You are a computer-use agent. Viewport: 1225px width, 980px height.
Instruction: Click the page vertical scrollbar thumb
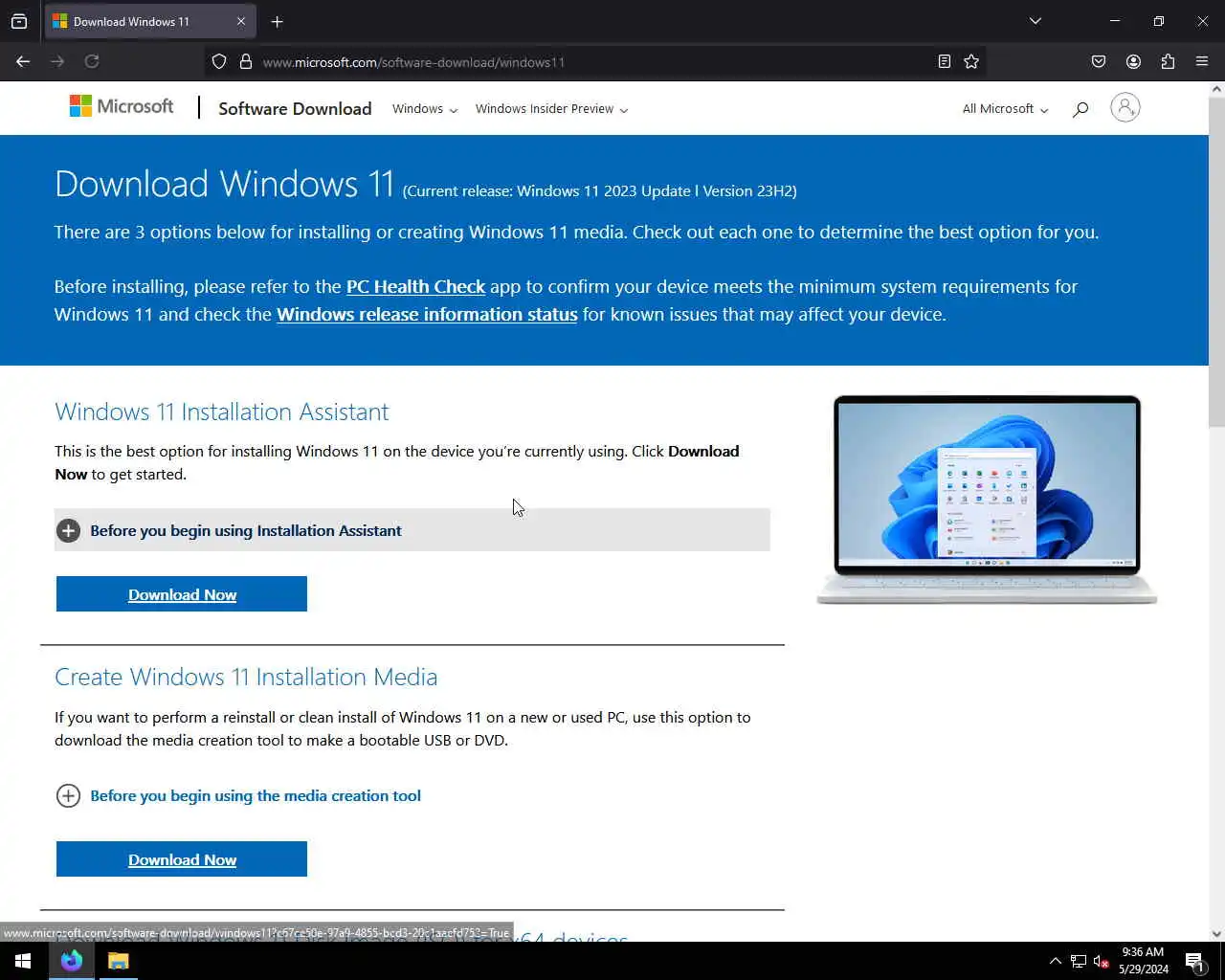click(x=1216, y=261)
